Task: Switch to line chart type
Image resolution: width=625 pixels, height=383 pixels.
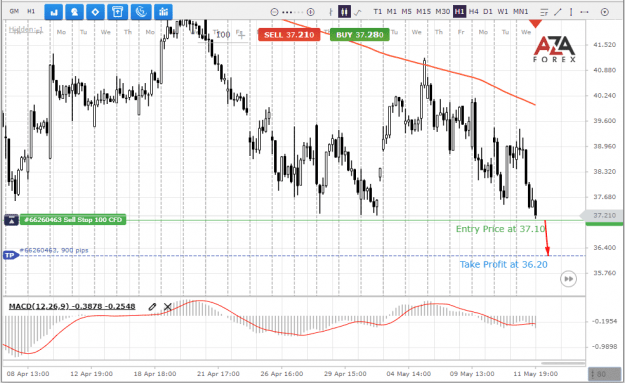Action: tap(358, 12)
